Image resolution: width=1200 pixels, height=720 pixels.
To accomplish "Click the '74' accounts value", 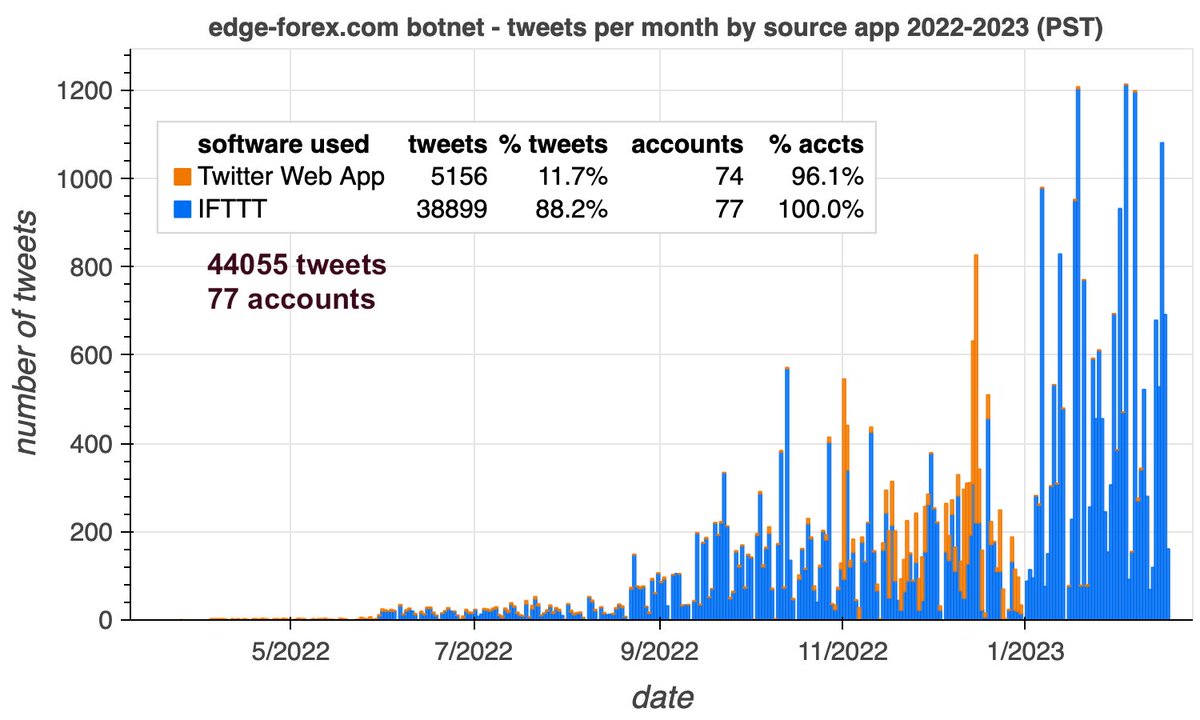I will click(x=729, y=177).
